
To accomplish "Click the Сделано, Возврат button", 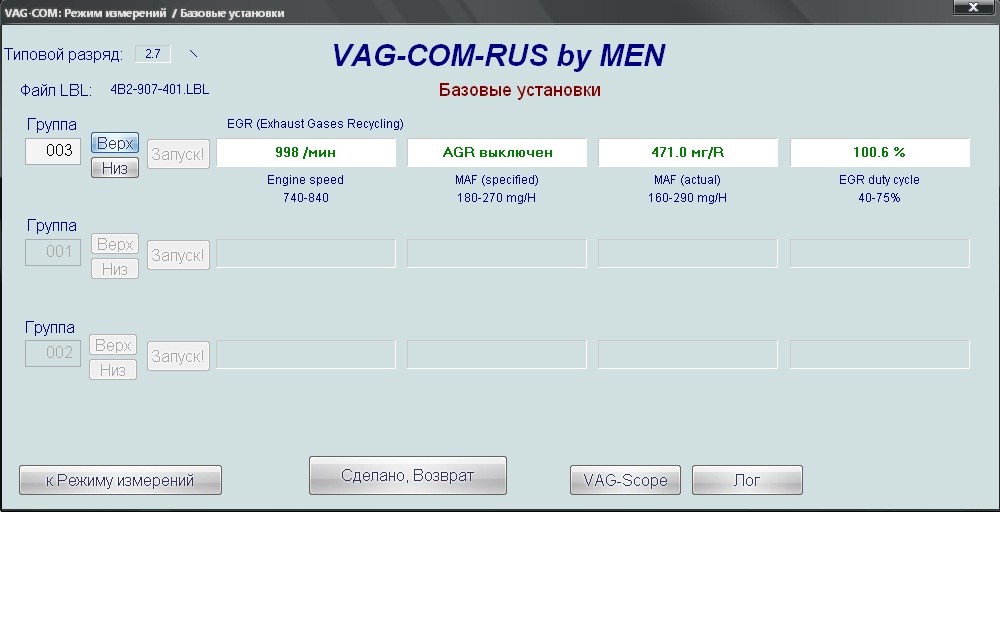I will (x=407, y=475).
